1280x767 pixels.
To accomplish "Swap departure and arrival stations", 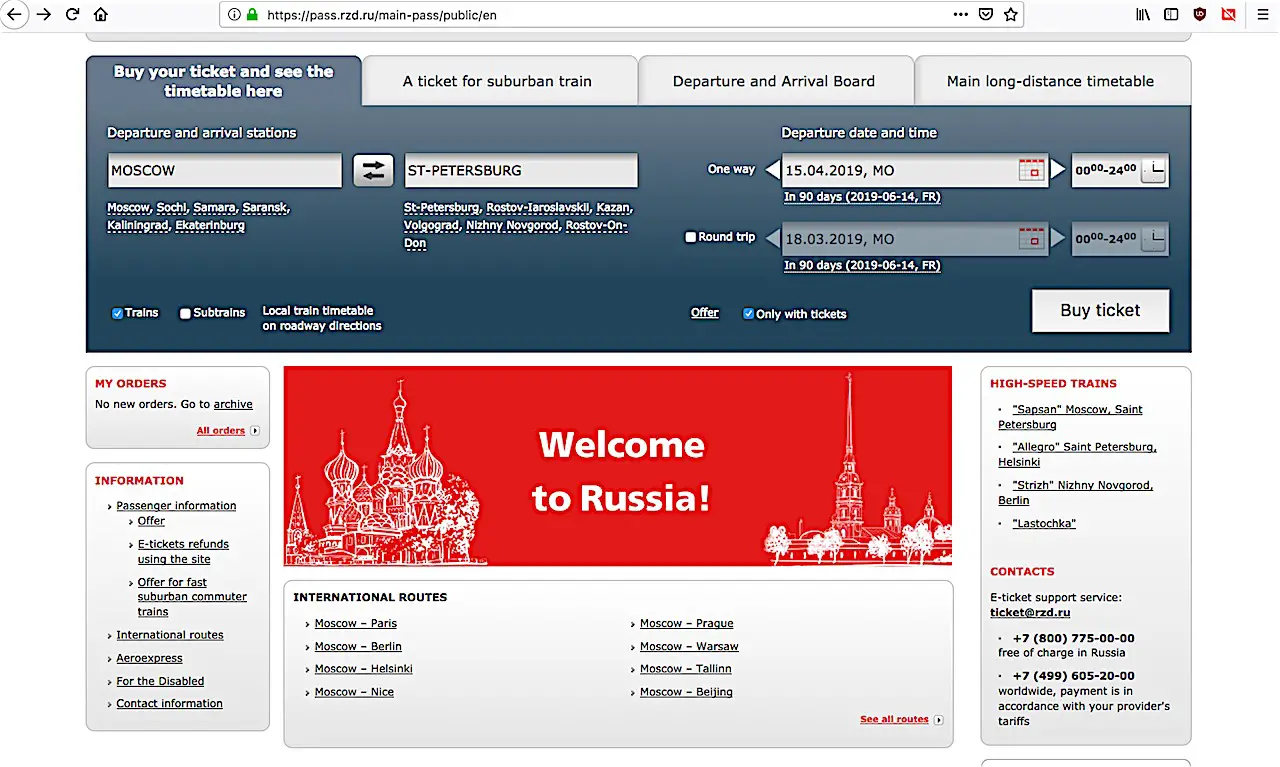I will (374, 170).
